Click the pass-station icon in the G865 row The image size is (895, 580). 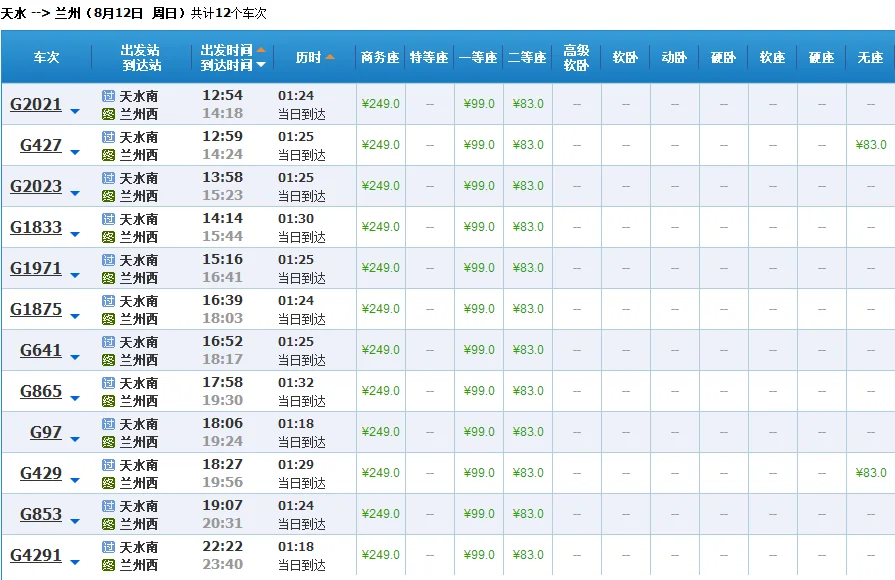(106, 383)
